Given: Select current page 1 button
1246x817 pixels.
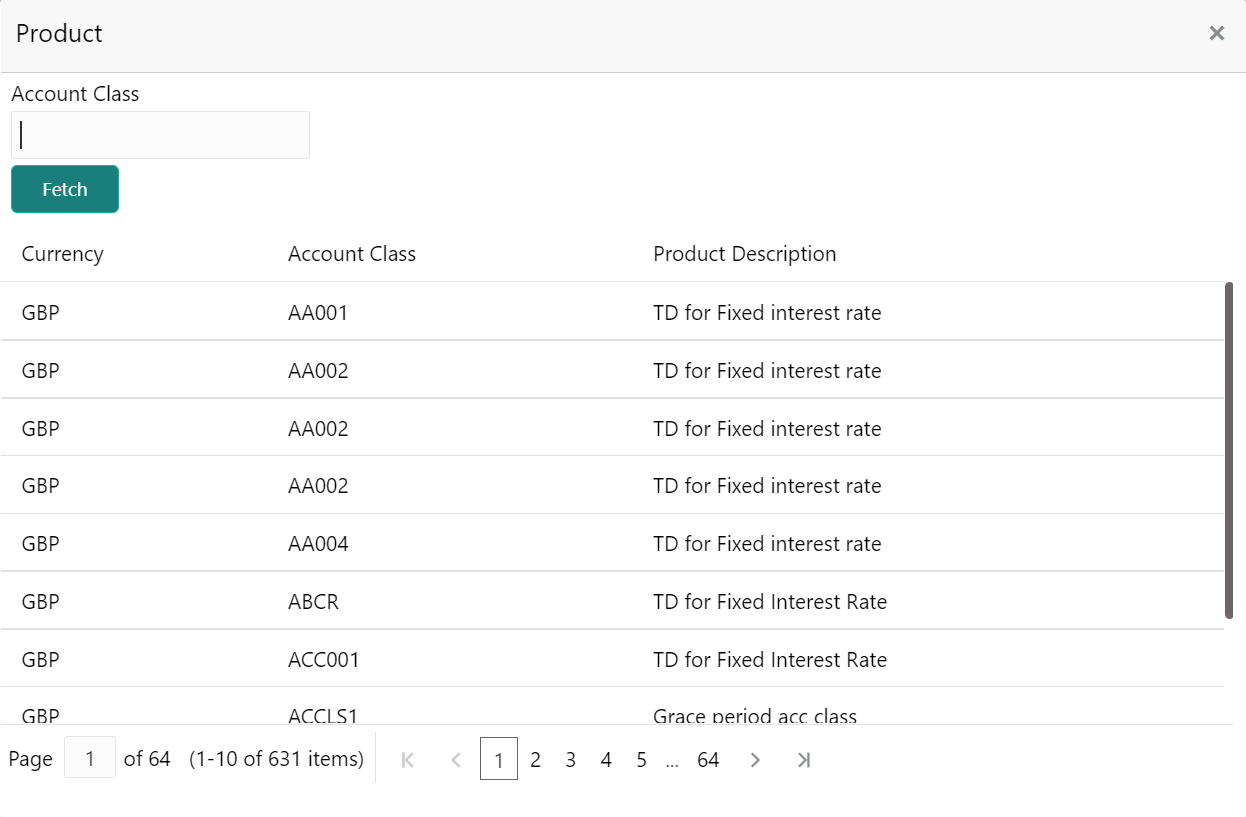Looking at the screenshot, I should pyautogui.click(x=499, y=760).
